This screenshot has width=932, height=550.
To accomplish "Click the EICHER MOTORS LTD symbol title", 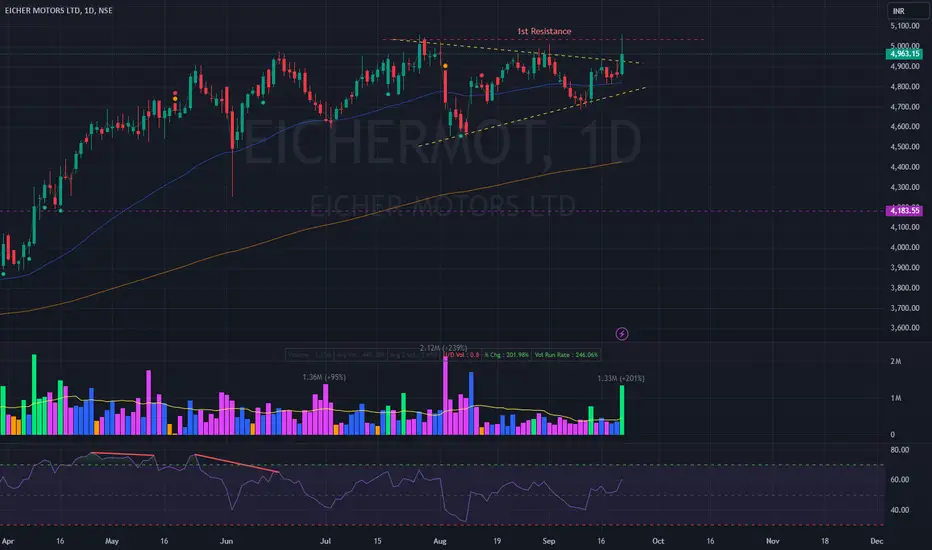I will pos(58,10).
